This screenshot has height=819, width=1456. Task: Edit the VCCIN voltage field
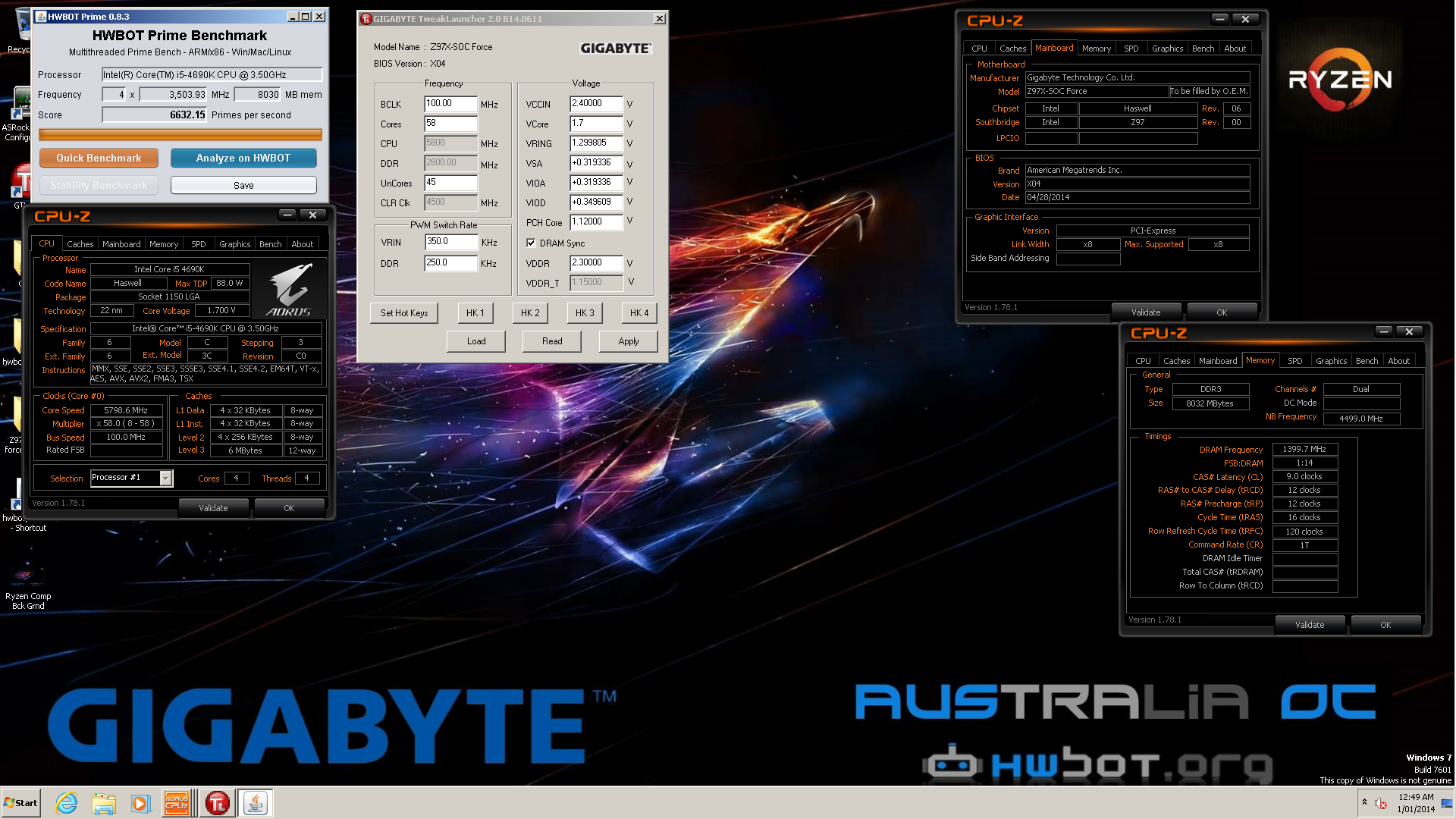(597, 104)
